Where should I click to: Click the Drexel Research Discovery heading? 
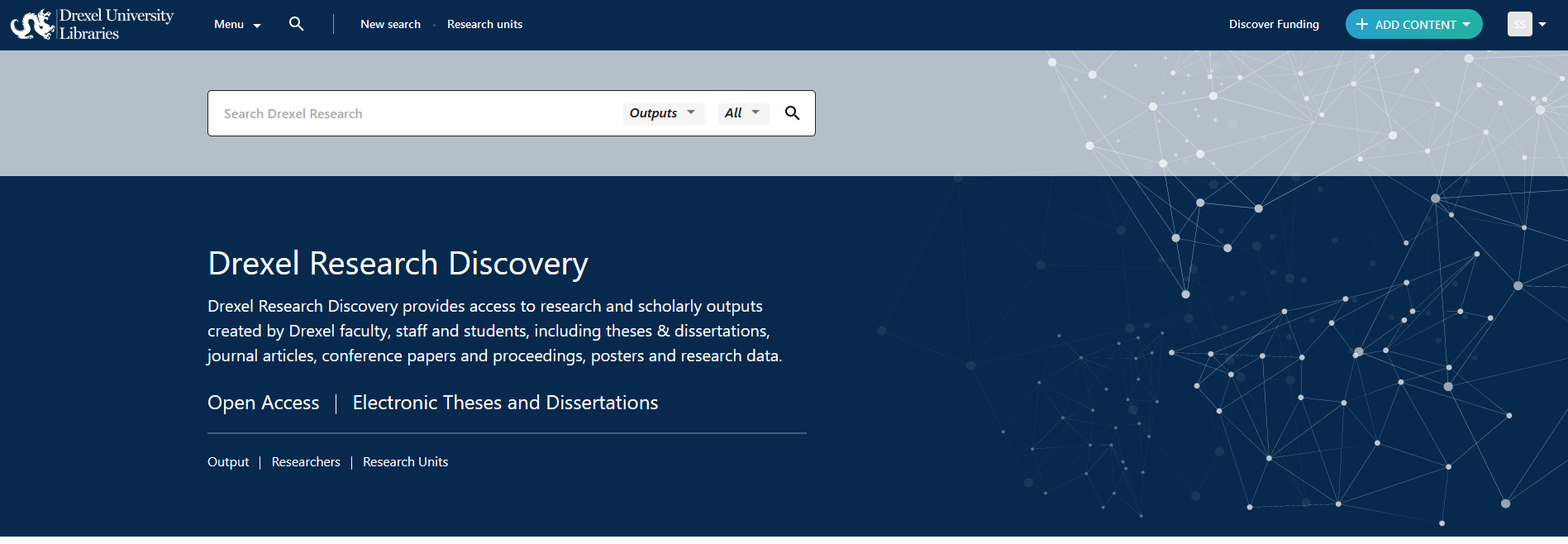pos(398,264)
